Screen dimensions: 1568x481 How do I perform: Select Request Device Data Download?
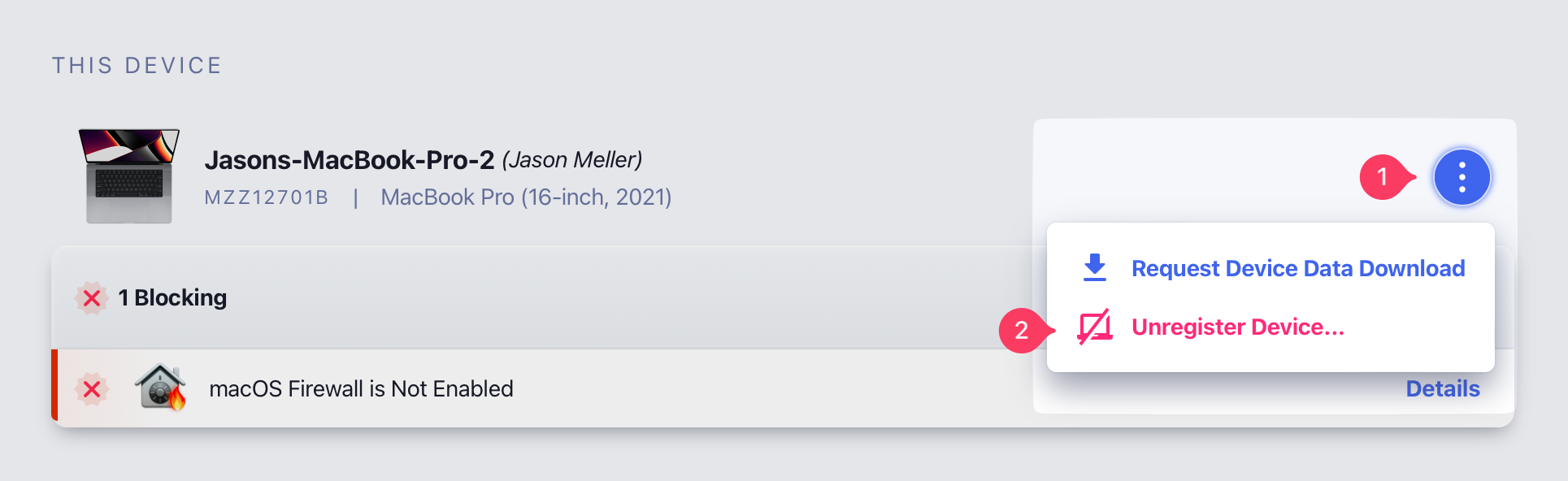pos(1297,268)
